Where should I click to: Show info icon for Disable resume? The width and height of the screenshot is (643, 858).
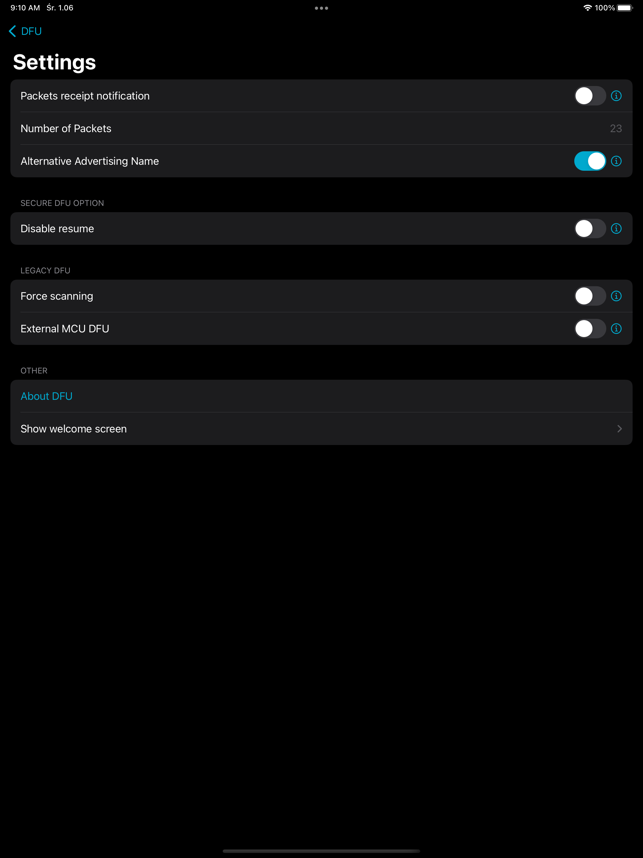616,228
